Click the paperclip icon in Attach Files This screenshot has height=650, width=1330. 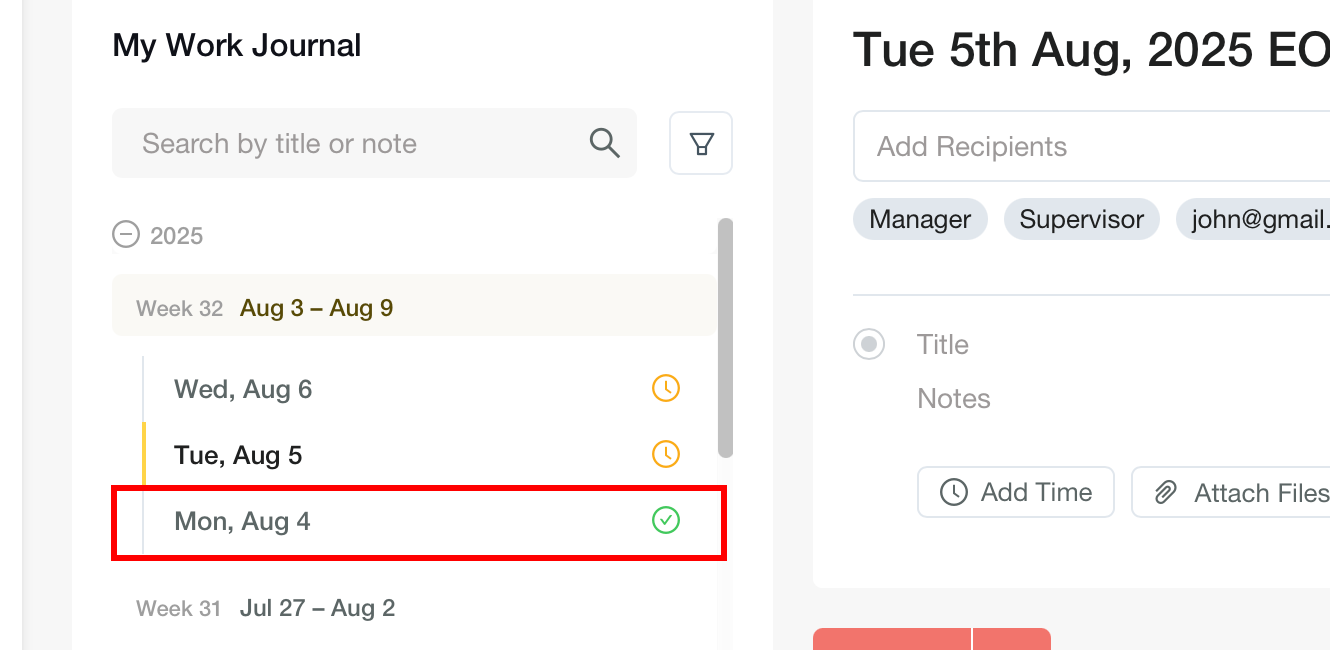(x=1166, y=492)
